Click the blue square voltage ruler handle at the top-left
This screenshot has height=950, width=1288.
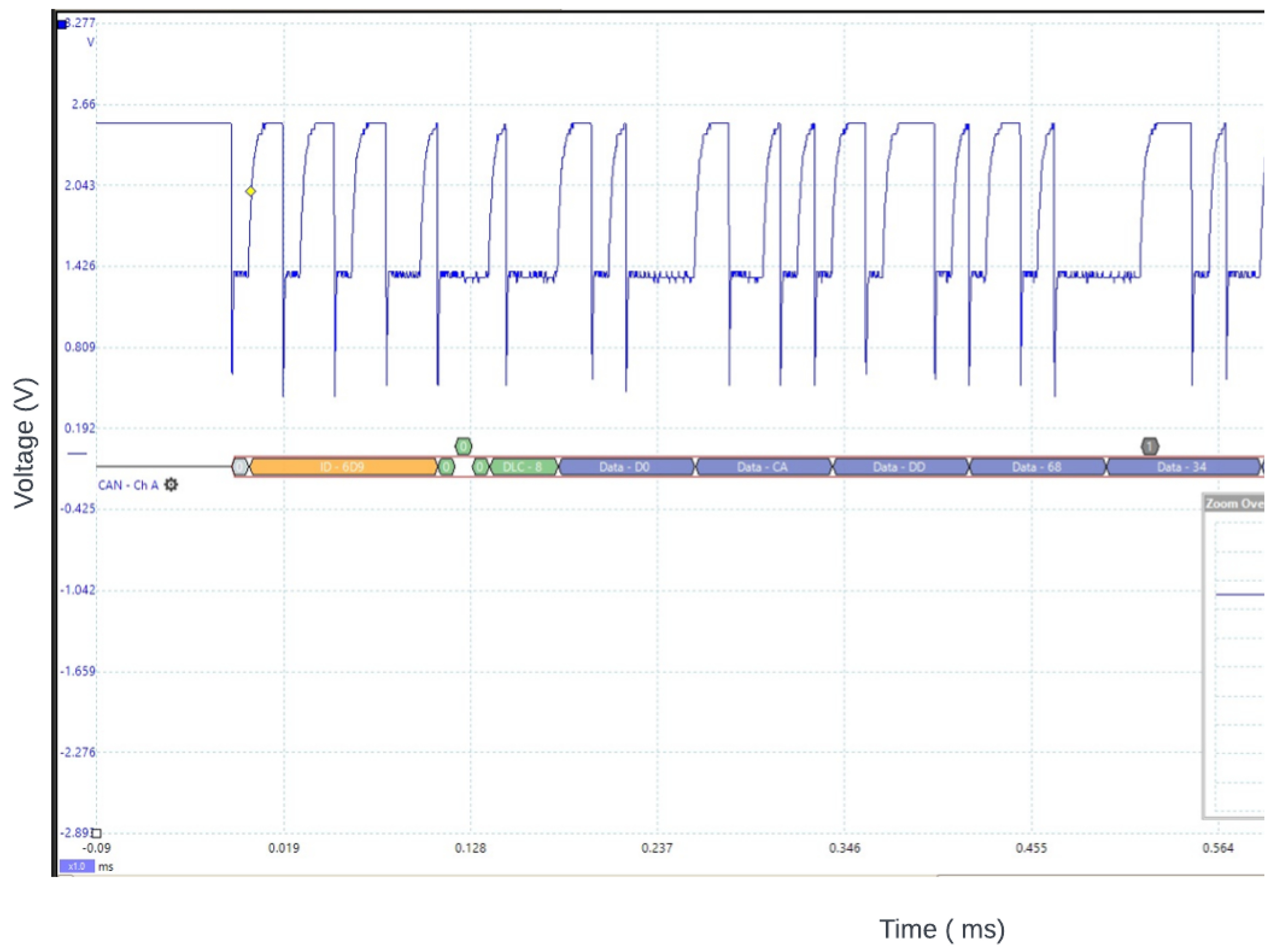pyautogui.click(x=62, y=24)
